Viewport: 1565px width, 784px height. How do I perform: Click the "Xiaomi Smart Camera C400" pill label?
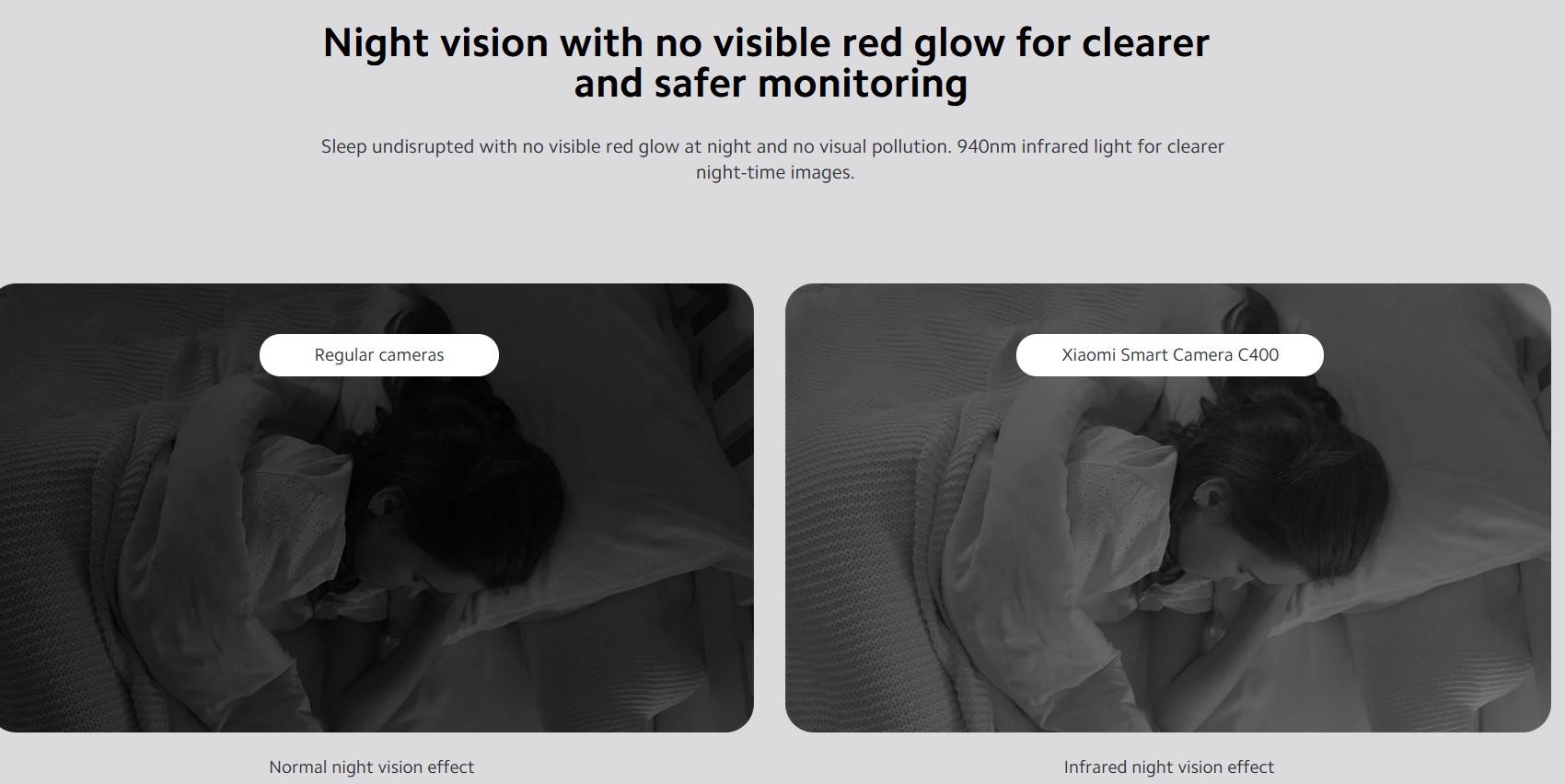coord(1170,355)
